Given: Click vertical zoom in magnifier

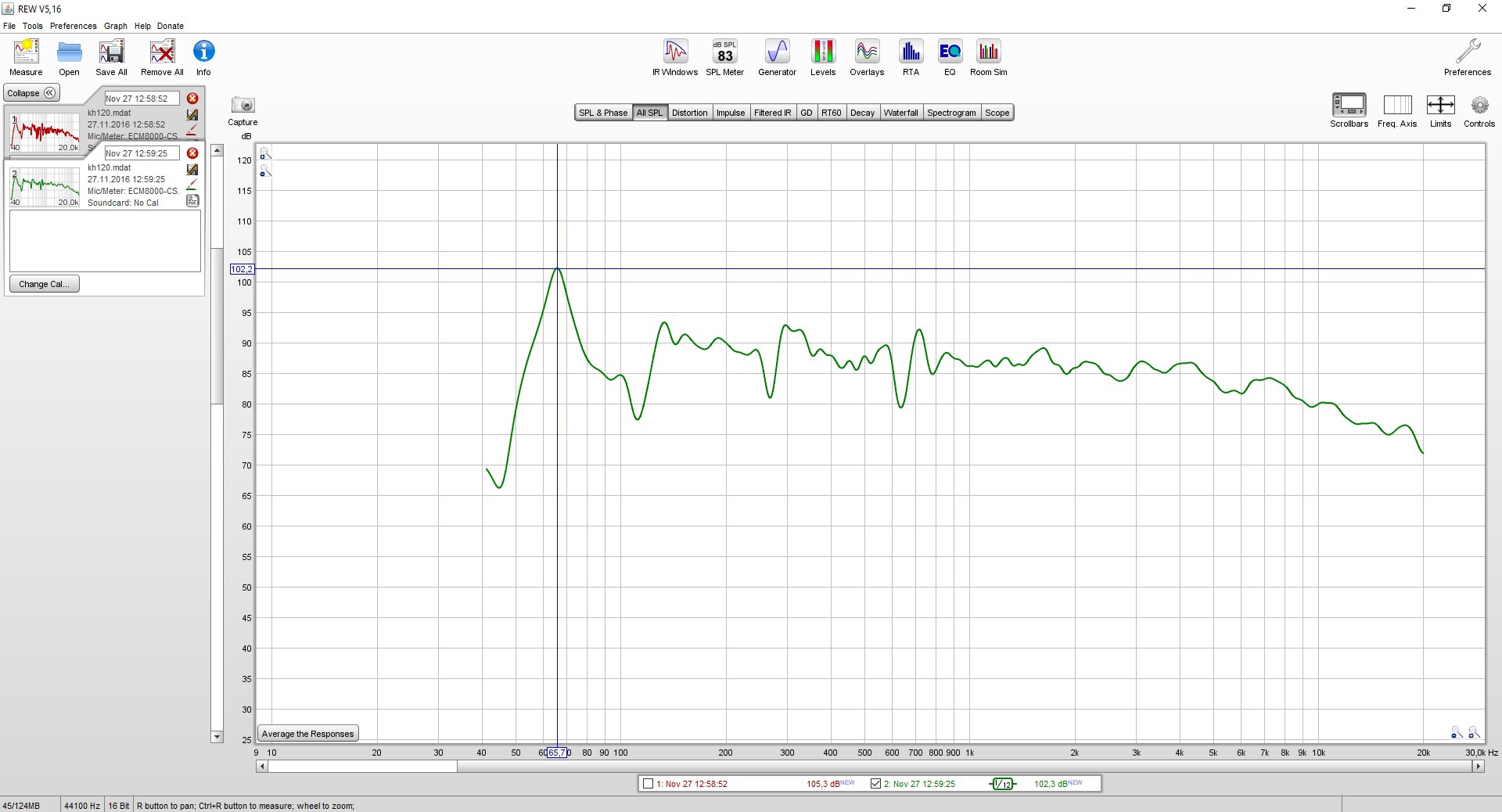Looking at the screenshot, I should coord(265,153).
